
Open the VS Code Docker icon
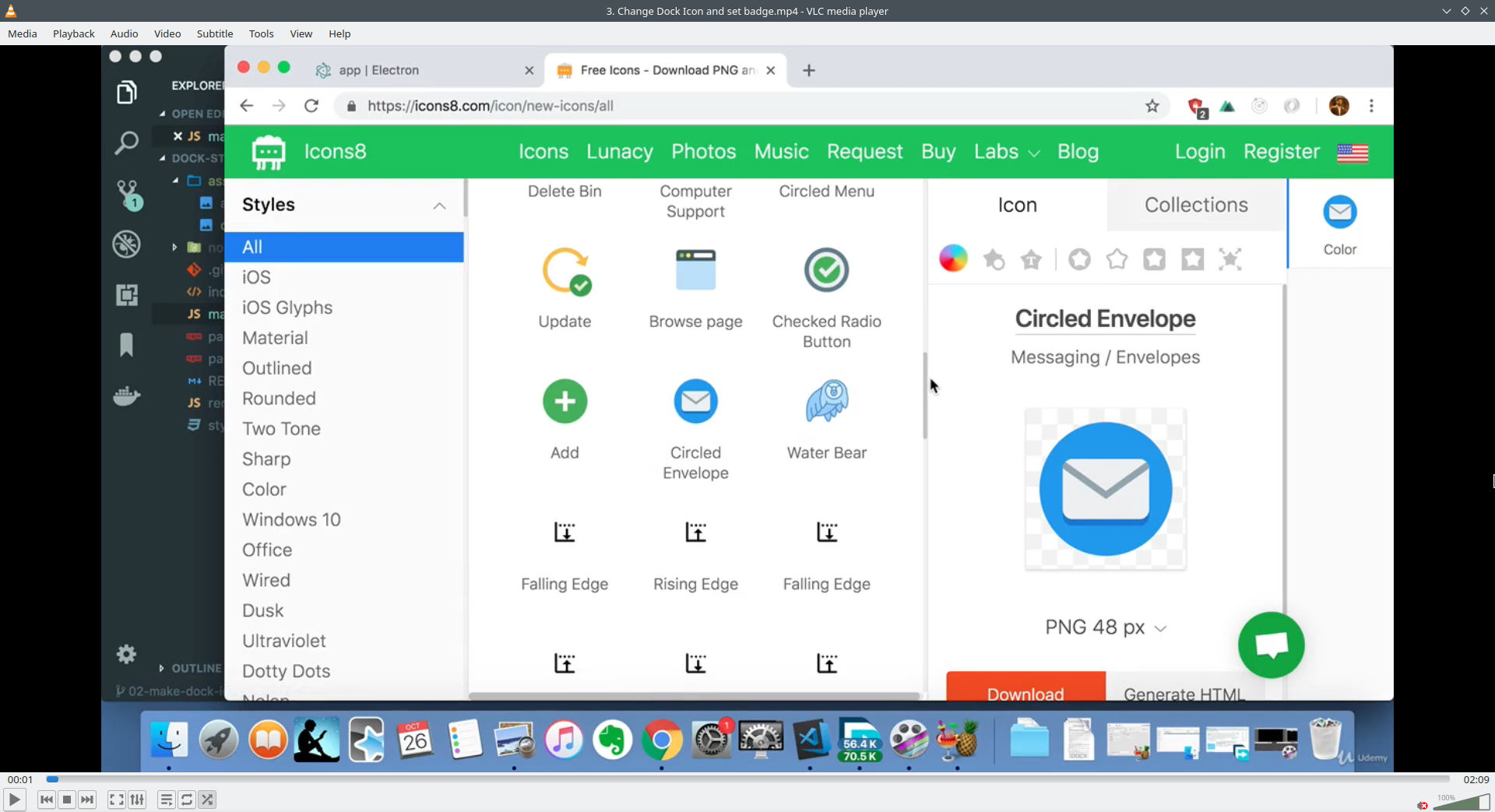click(x=126, y=395)
